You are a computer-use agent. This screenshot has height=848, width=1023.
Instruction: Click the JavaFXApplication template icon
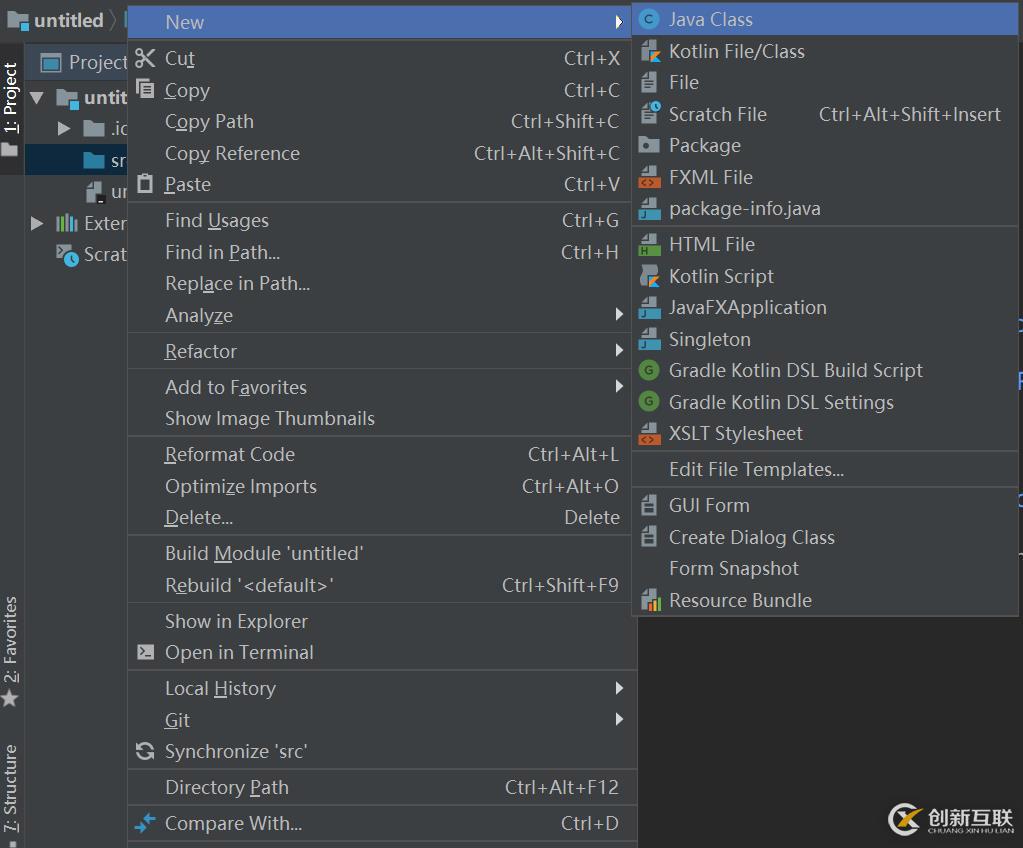pyautogui.click(x=649, y=307)
